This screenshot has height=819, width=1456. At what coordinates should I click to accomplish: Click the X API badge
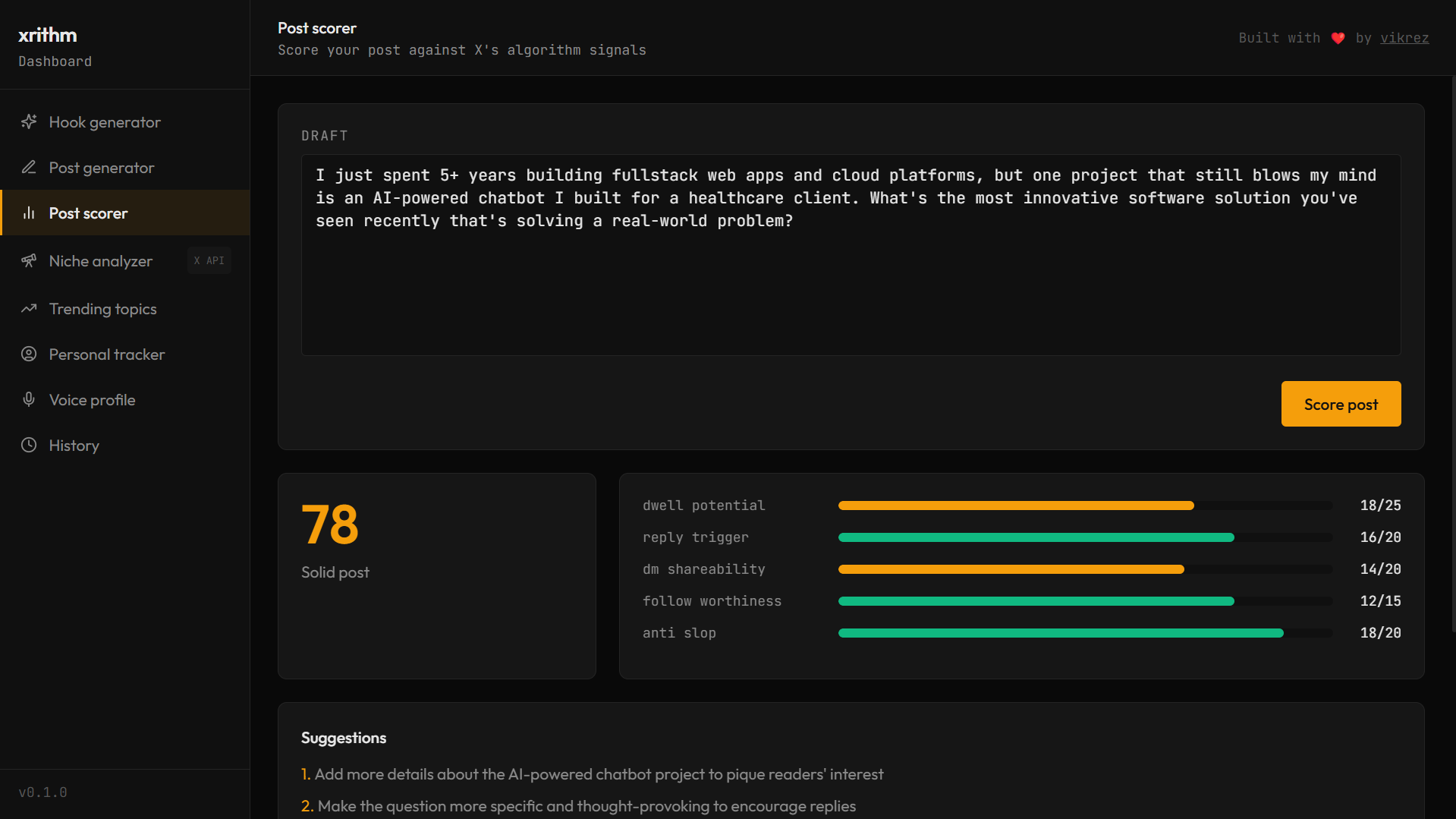pos(209,260)
